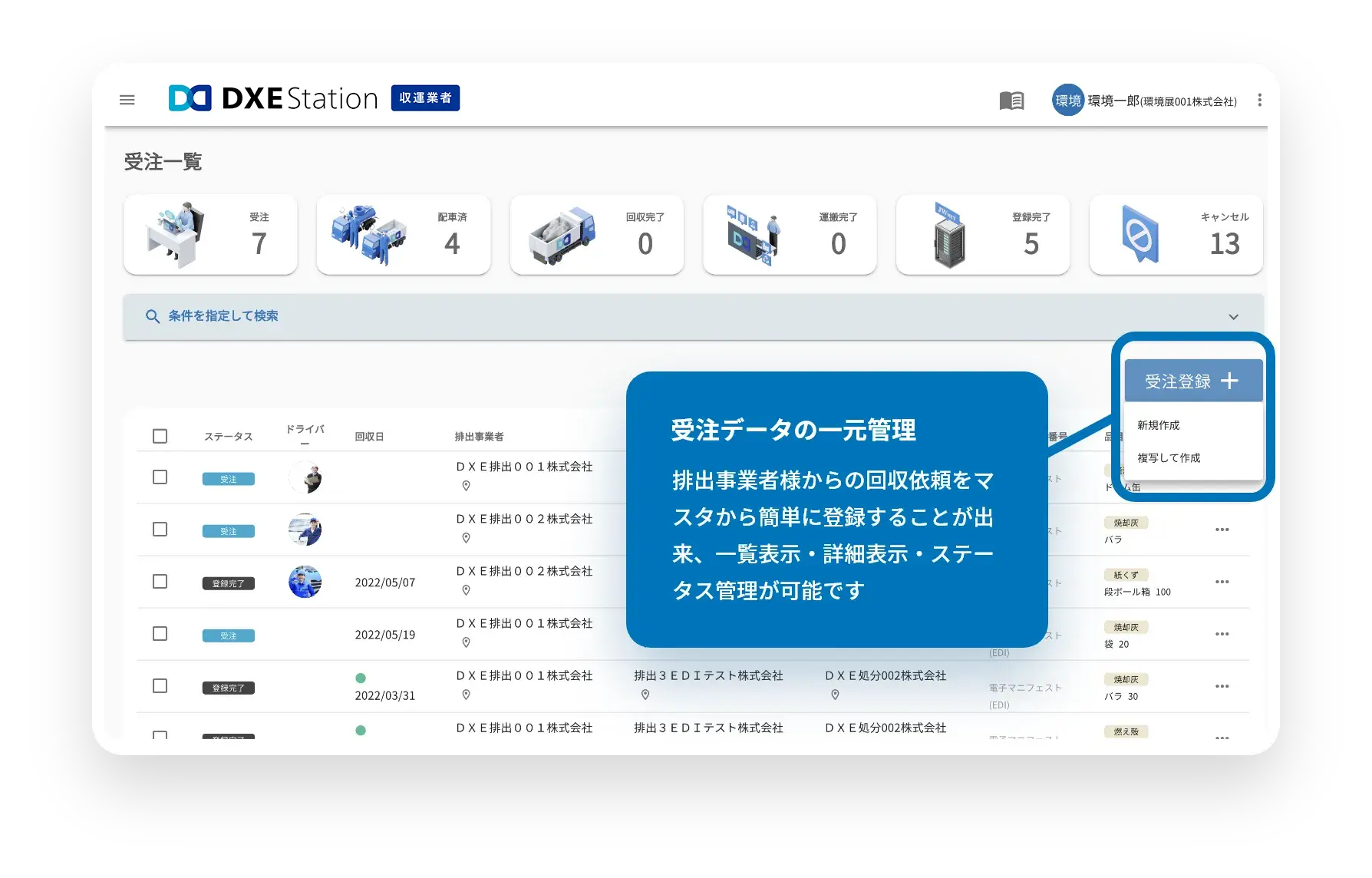This screenshot has height=878, width=1372.
Task: Select the 受注 status card showing 7
Action: tap(210, 235)
